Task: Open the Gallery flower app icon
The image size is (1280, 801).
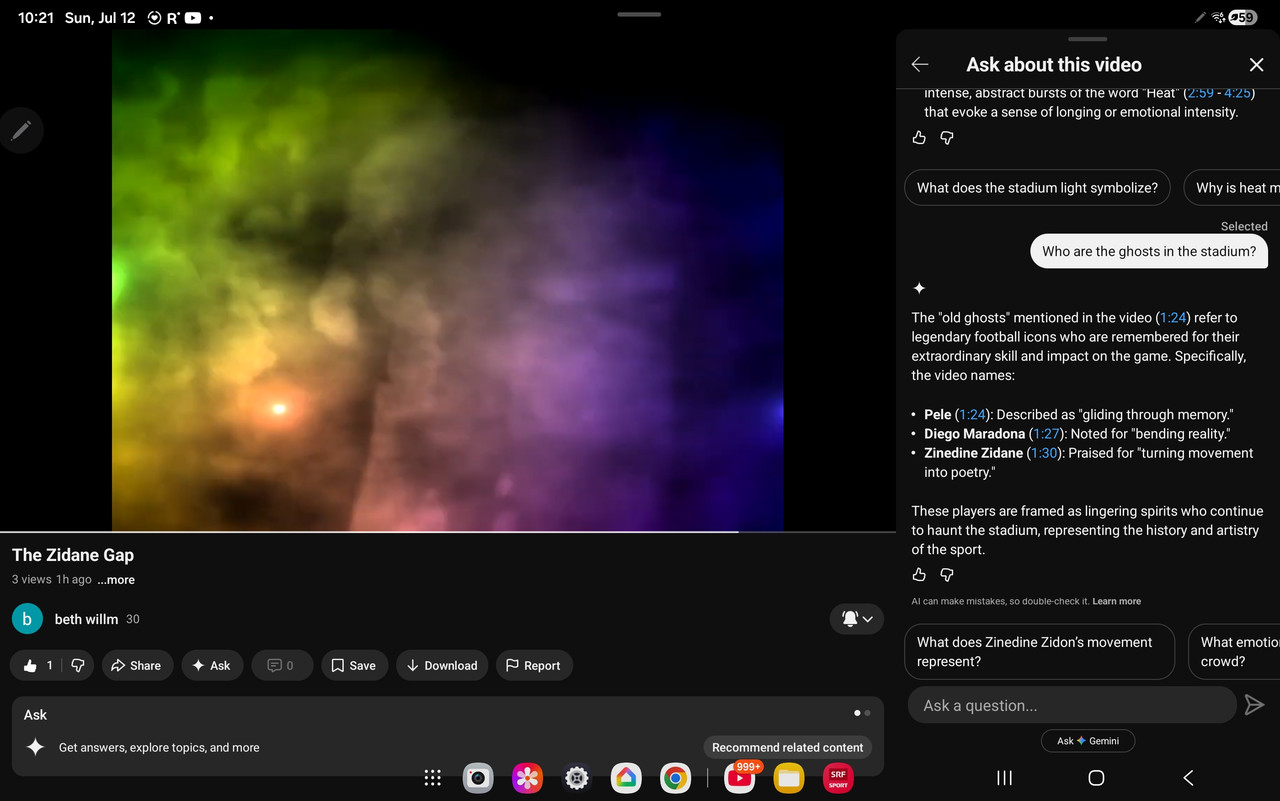Action: click(527, 778)
